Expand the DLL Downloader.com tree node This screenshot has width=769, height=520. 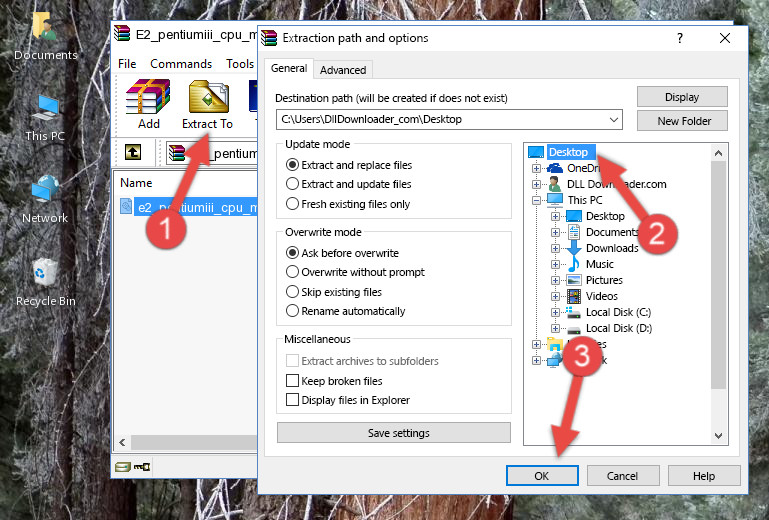(537, 184)
